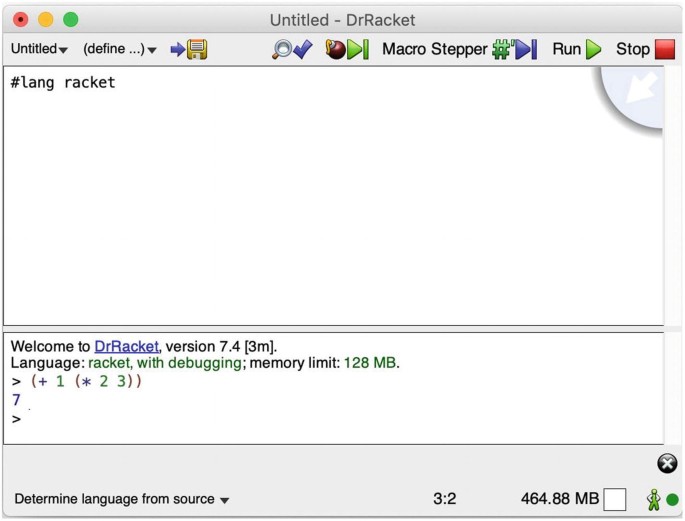Open the DrRacket link in welcome message
Viewport: 685px width, 521px height.
126,346
